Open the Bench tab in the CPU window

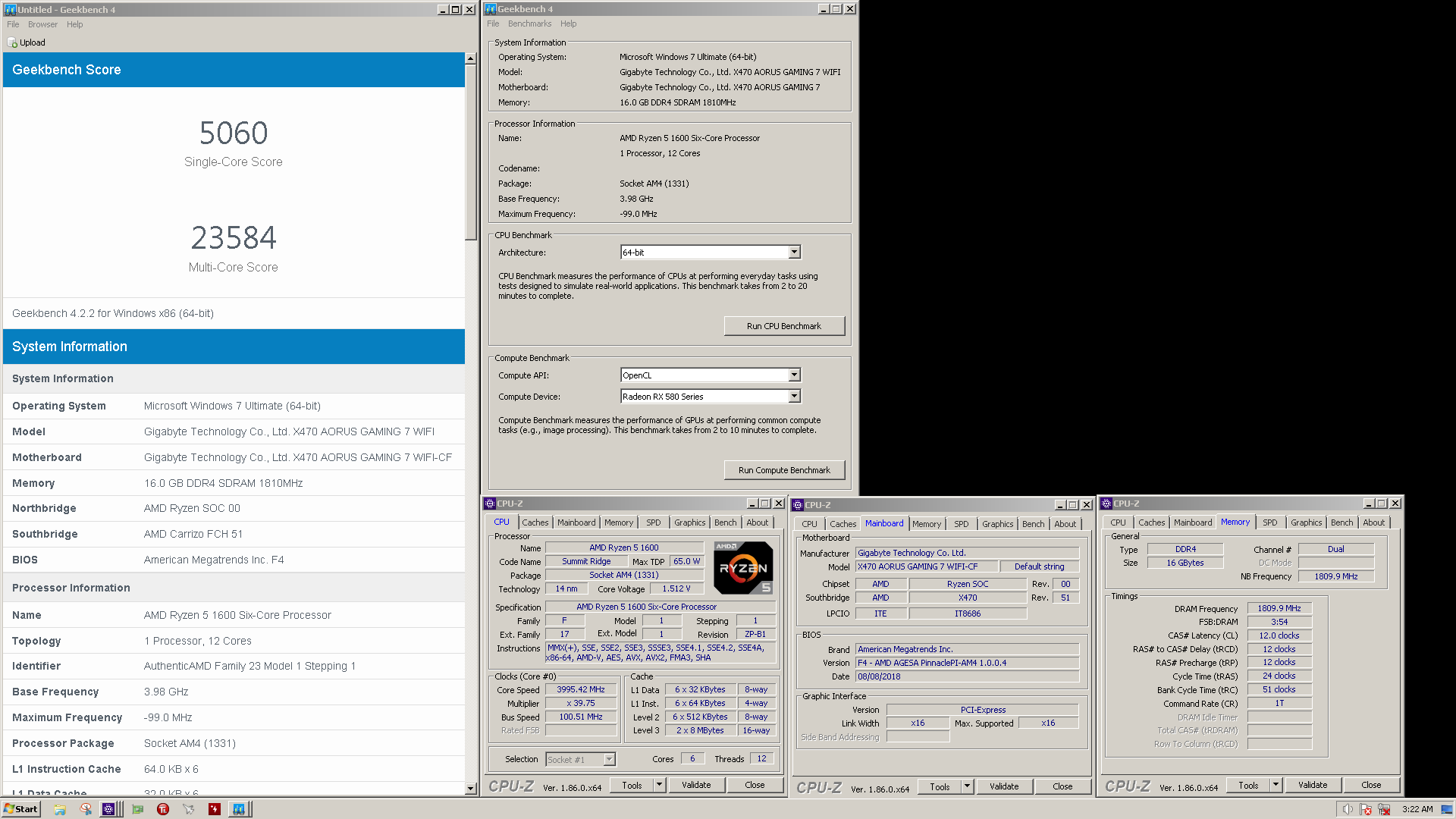(725, 522)
